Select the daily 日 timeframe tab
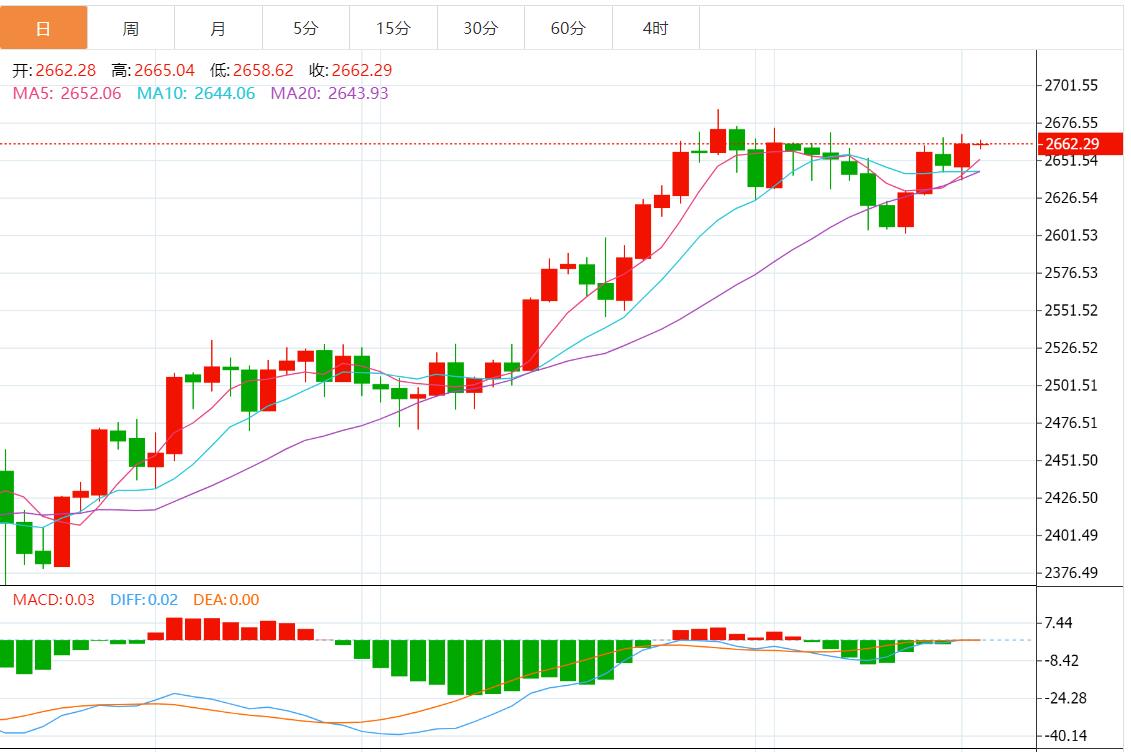1131x752 pixels. pyautogui.click(x=43, y=28)
